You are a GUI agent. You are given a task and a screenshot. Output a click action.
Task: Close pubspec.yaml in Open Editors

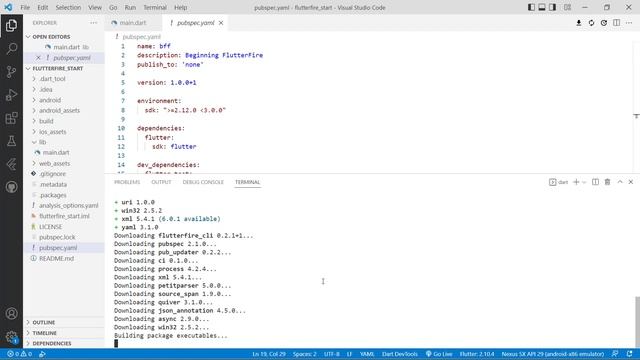coord(38,58)
